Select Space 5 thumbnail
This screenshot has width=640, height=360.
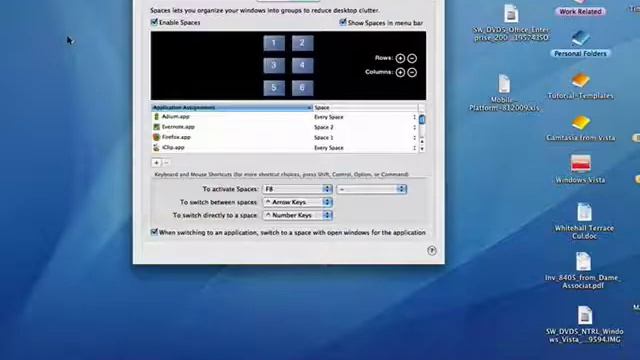[274, 87]
